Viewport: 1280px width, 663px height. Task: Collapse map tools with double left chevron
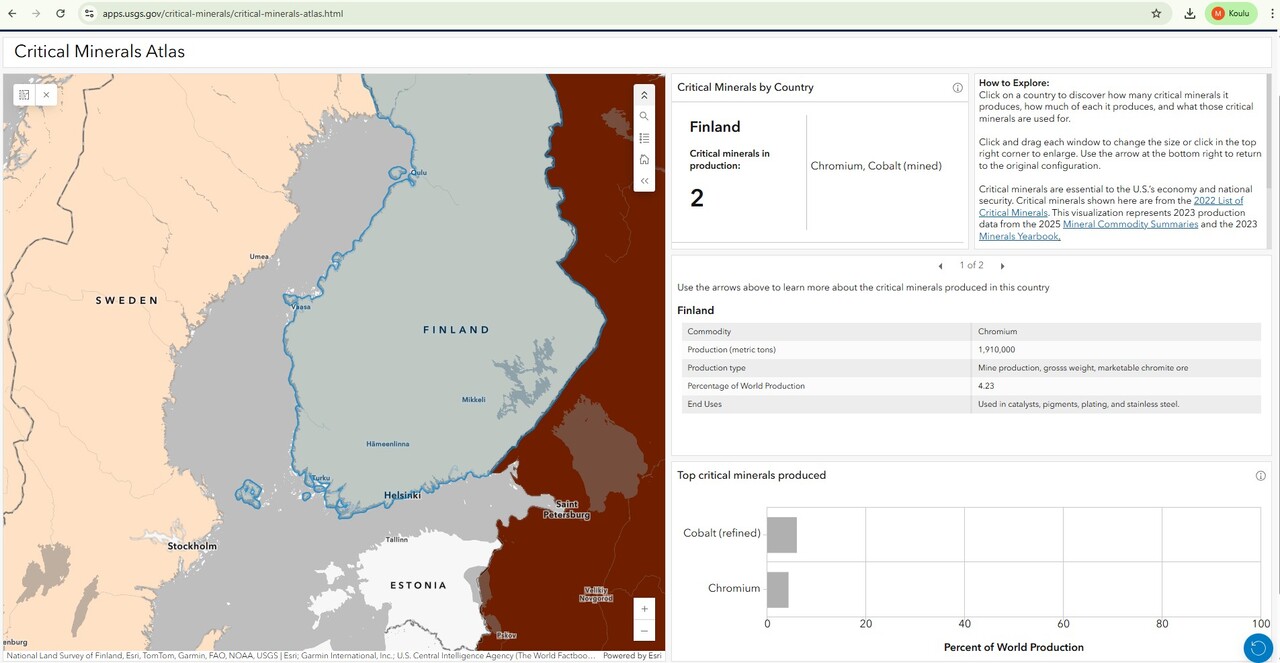click(x=644, y=181)
